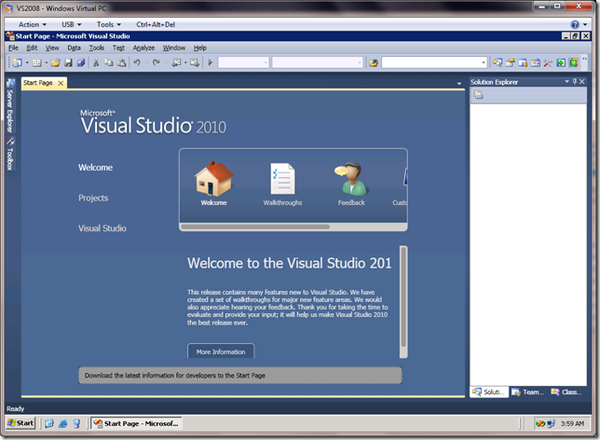
Task: Open the File menu
Action: pos(13,48)
